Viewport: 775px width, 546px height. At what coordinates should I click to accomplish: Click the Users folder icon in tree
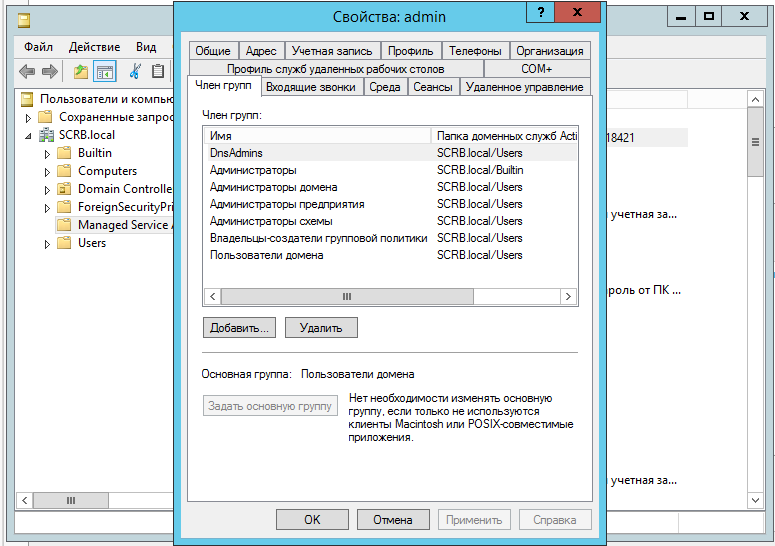64,243
